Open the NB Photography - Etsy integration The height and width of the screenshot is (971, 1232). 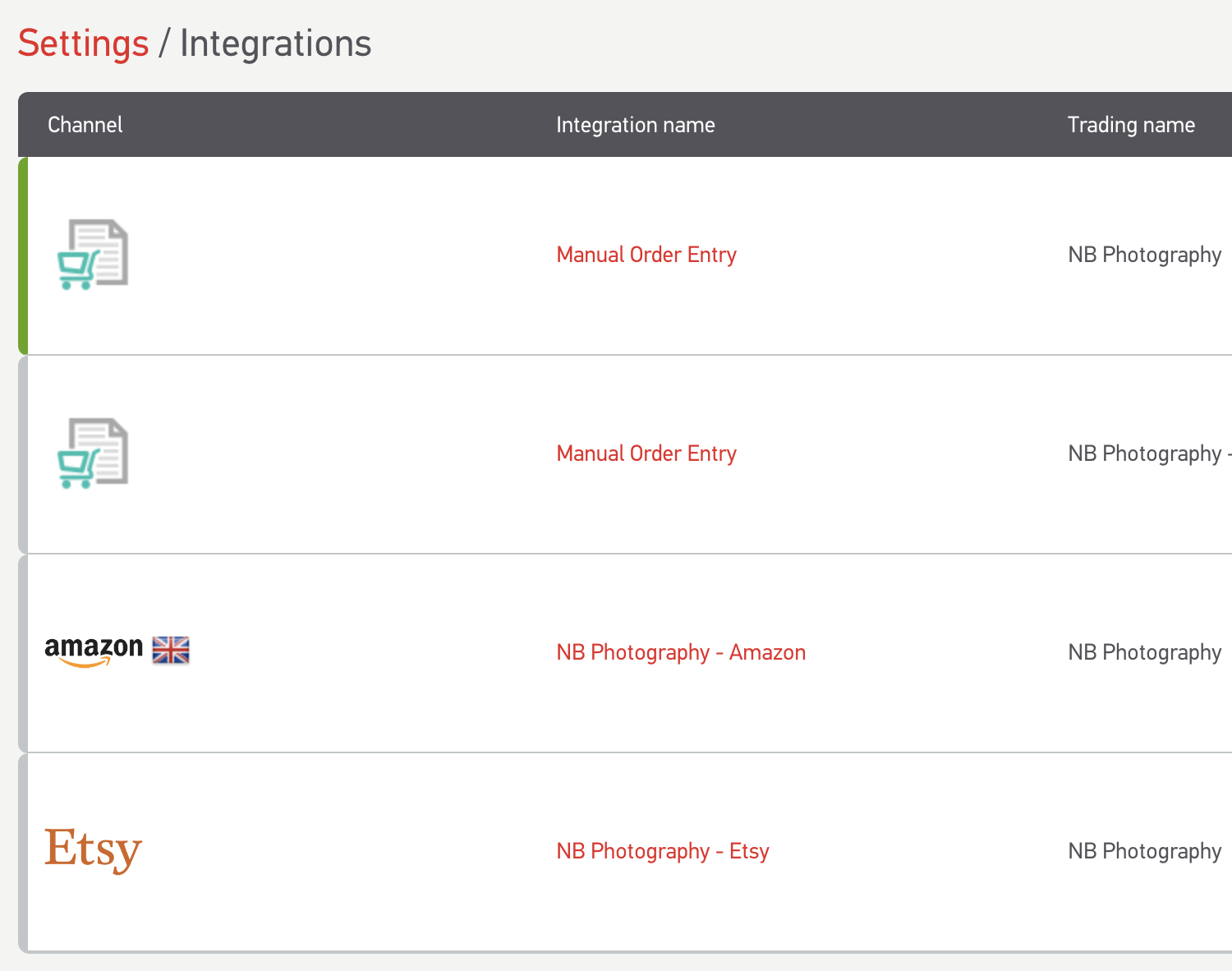point(663,851)
